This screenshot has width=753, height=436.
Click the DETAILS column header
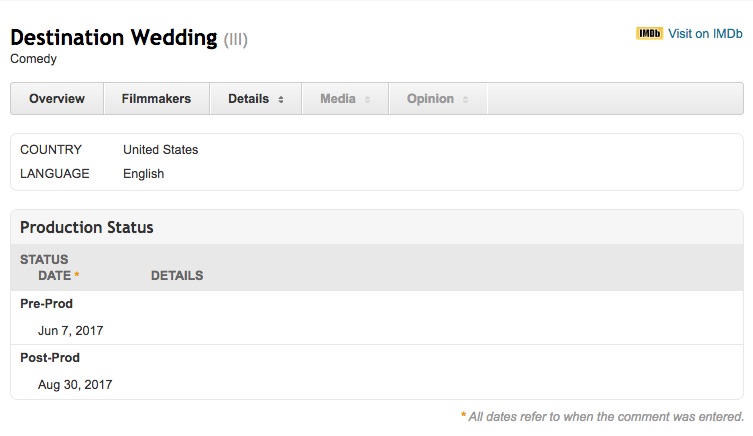point(177,276)
